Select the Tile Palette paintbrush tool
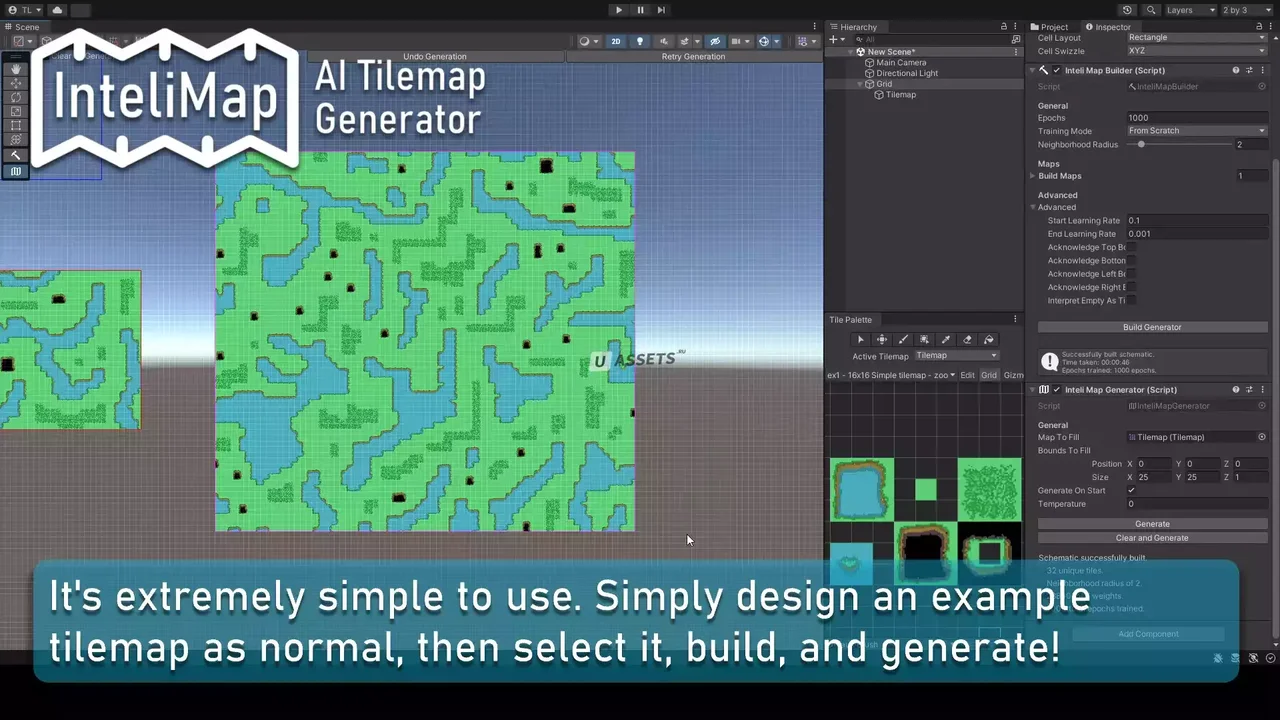This screenshot has width=1280, height=720. point(903,340)
